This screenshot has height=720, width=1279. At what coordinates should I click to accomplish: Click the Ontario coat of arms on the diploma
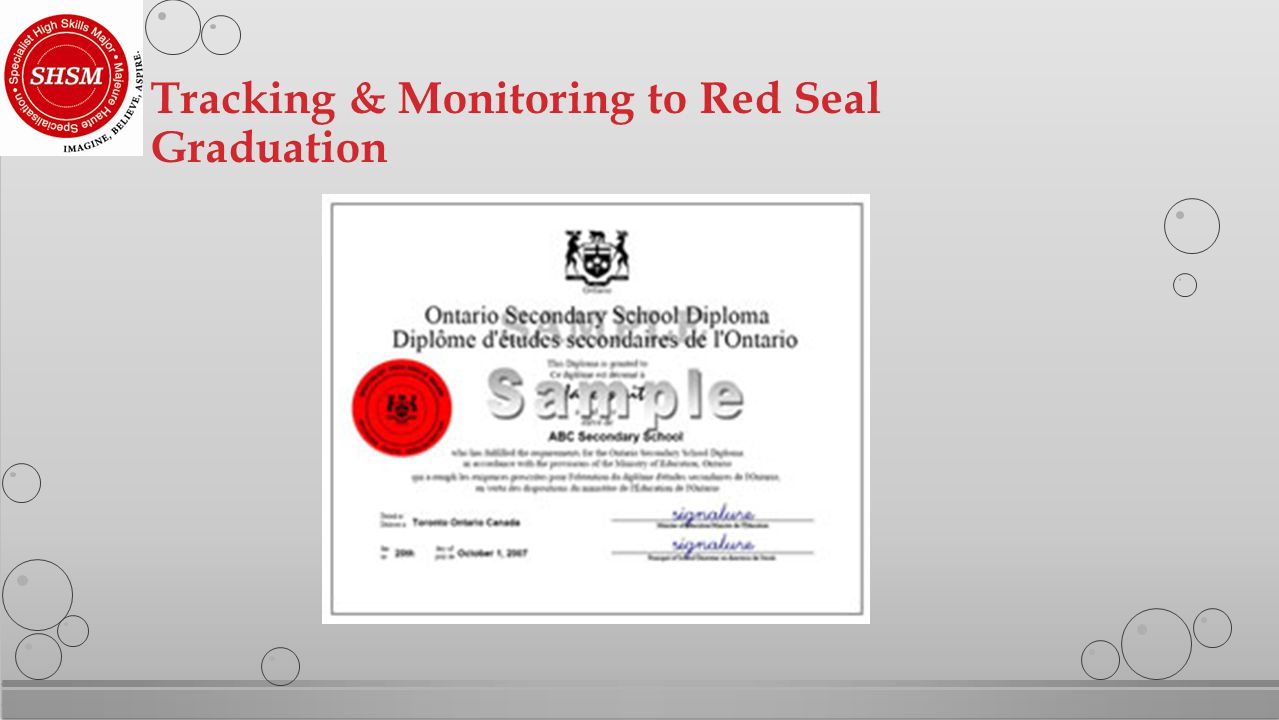tap(596, 258)
